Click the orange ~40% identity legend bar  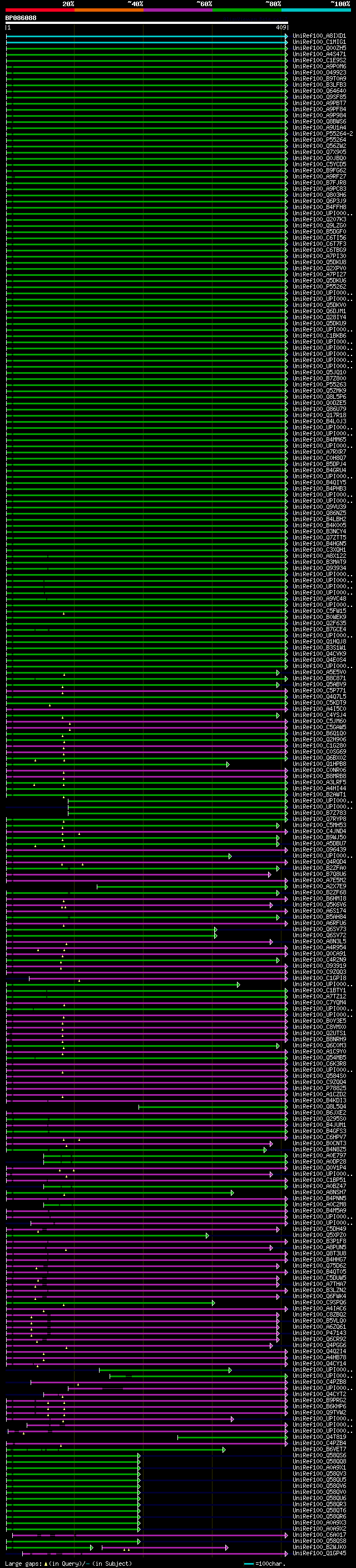(x=109, y=10)
